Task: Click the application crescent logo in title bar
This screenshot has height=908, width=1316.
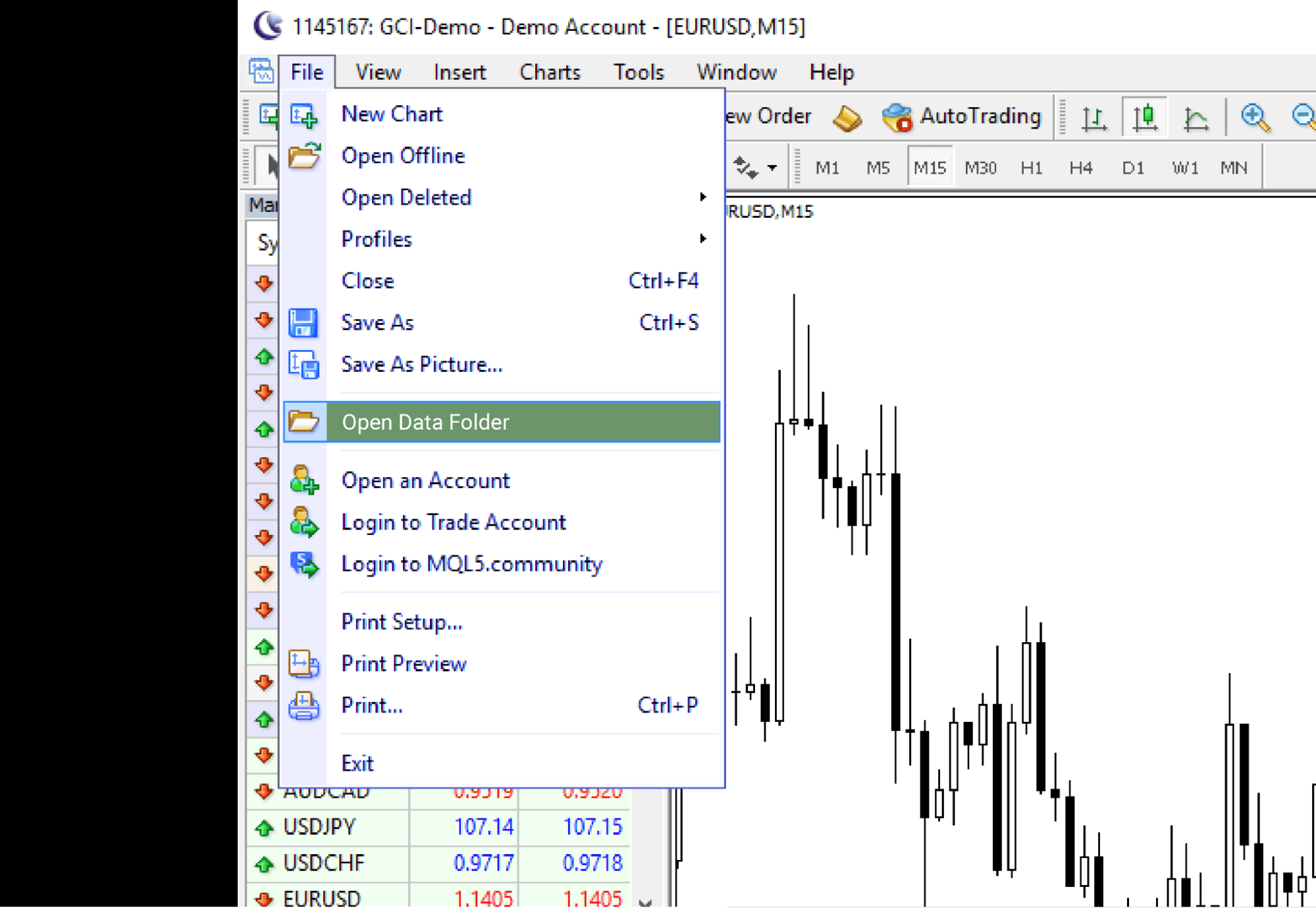Action: [x=268, y=26]
